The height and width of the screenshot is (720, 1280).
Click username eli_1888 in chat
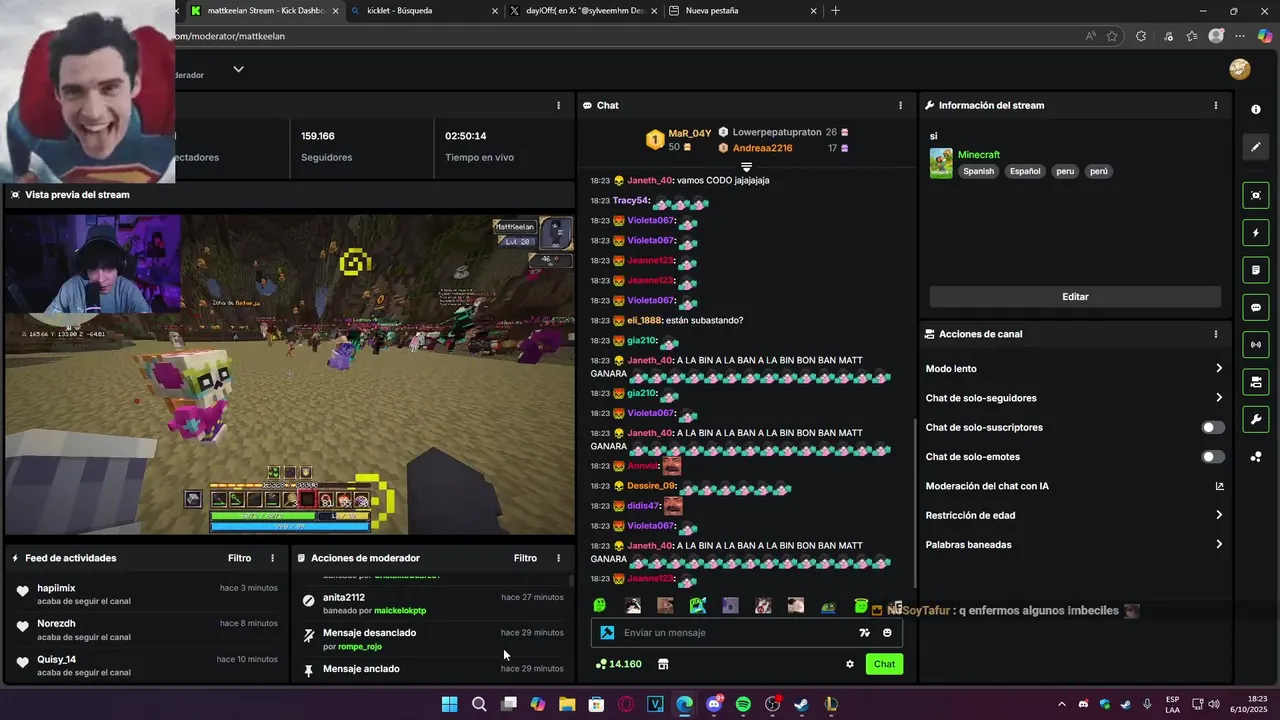click(644, 321)
